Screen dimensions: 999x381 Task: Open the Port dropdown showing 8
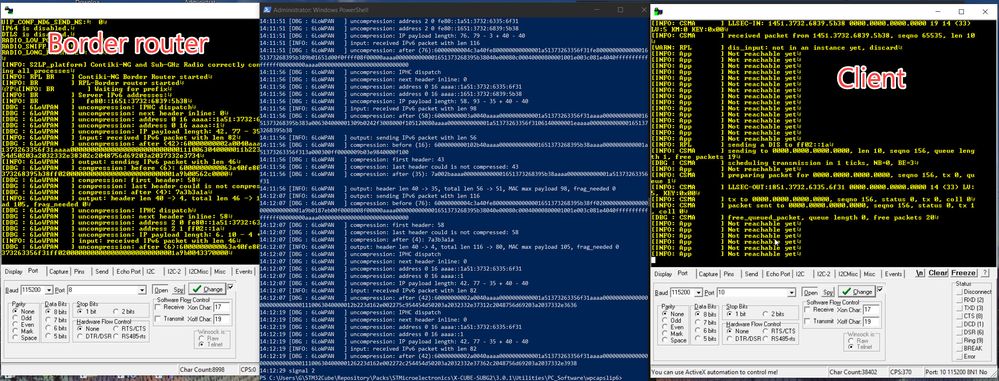click(x=143, y=290)
